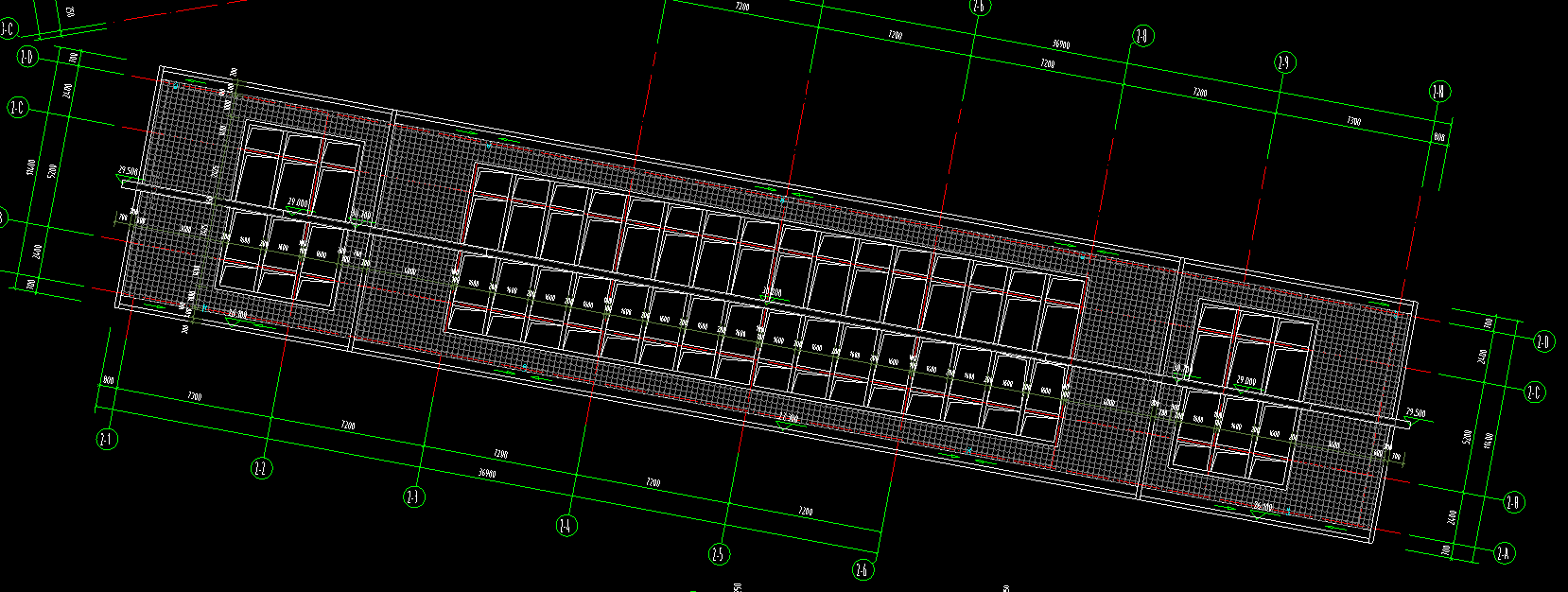Viewport: 1568px width, 592px height.
Task: Select the 2-4 grid axis bubble
Action: 566,525
